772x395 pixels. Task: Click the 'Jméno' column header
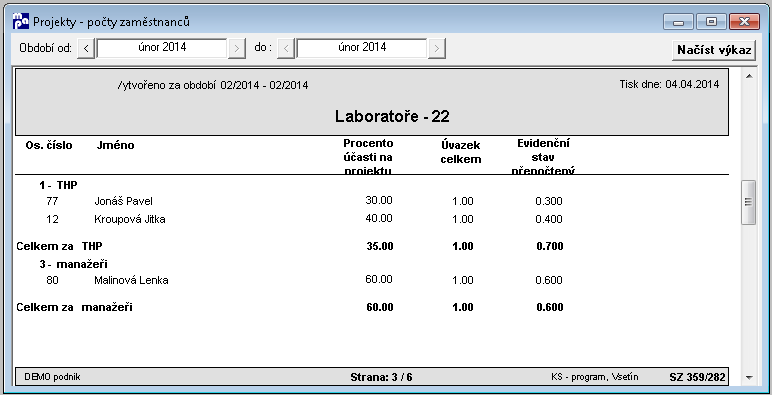(115, 145)
